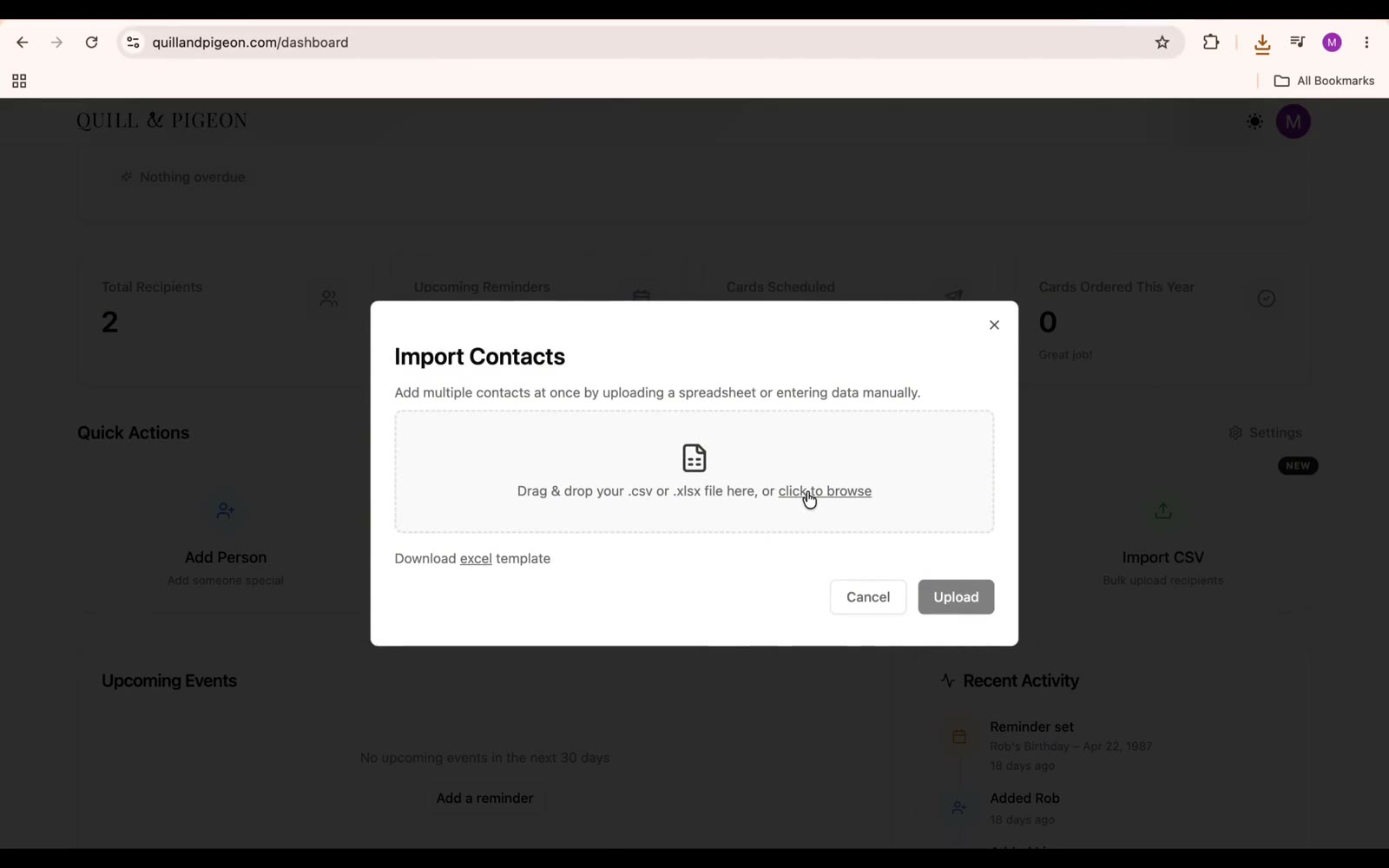Open the purple M user account avatar

coord(1294,122)
